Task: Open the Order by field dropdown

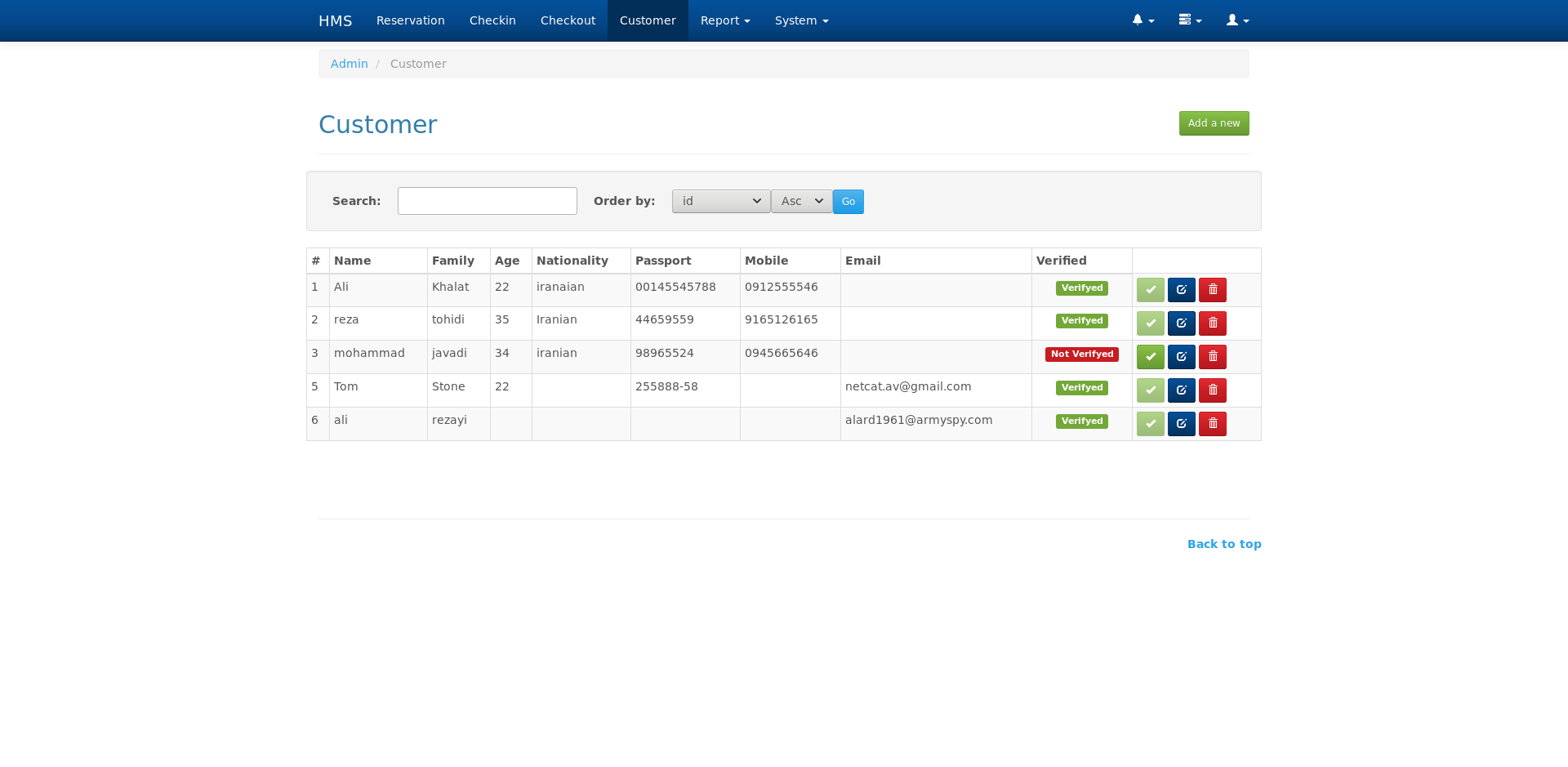Action: (720, 201)
